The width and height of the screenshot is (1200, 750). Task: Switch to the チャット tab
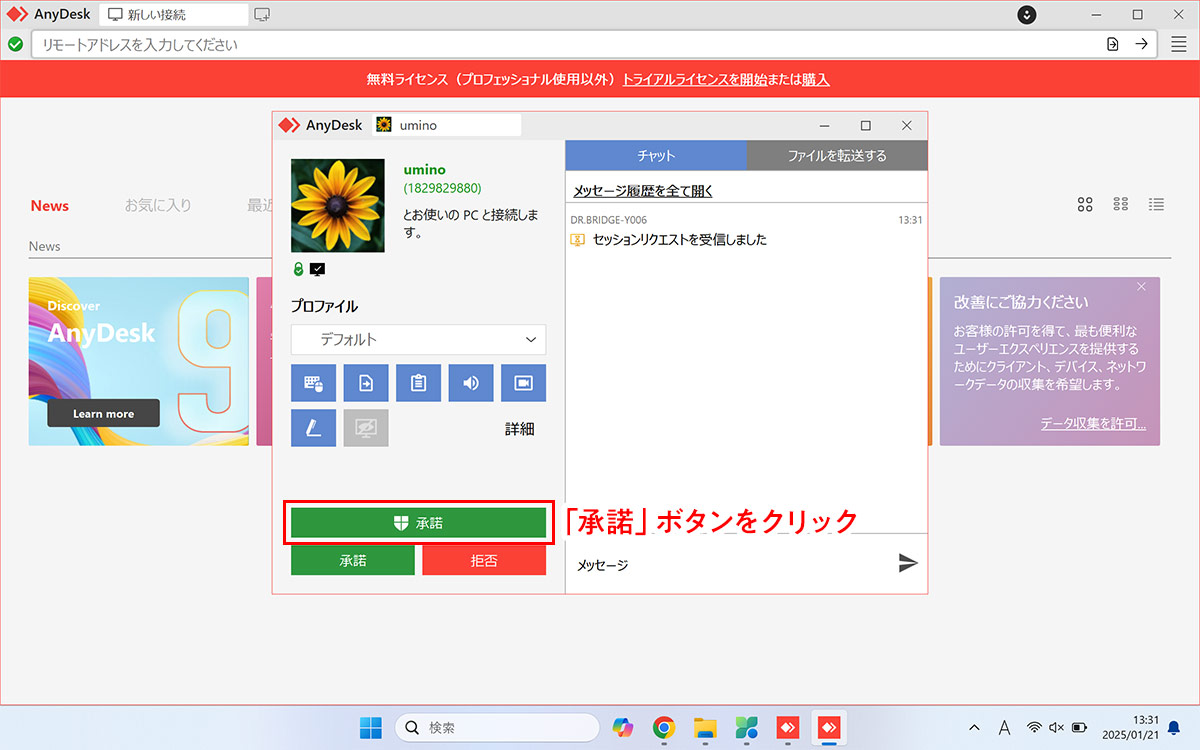click(x=656, y=155)
